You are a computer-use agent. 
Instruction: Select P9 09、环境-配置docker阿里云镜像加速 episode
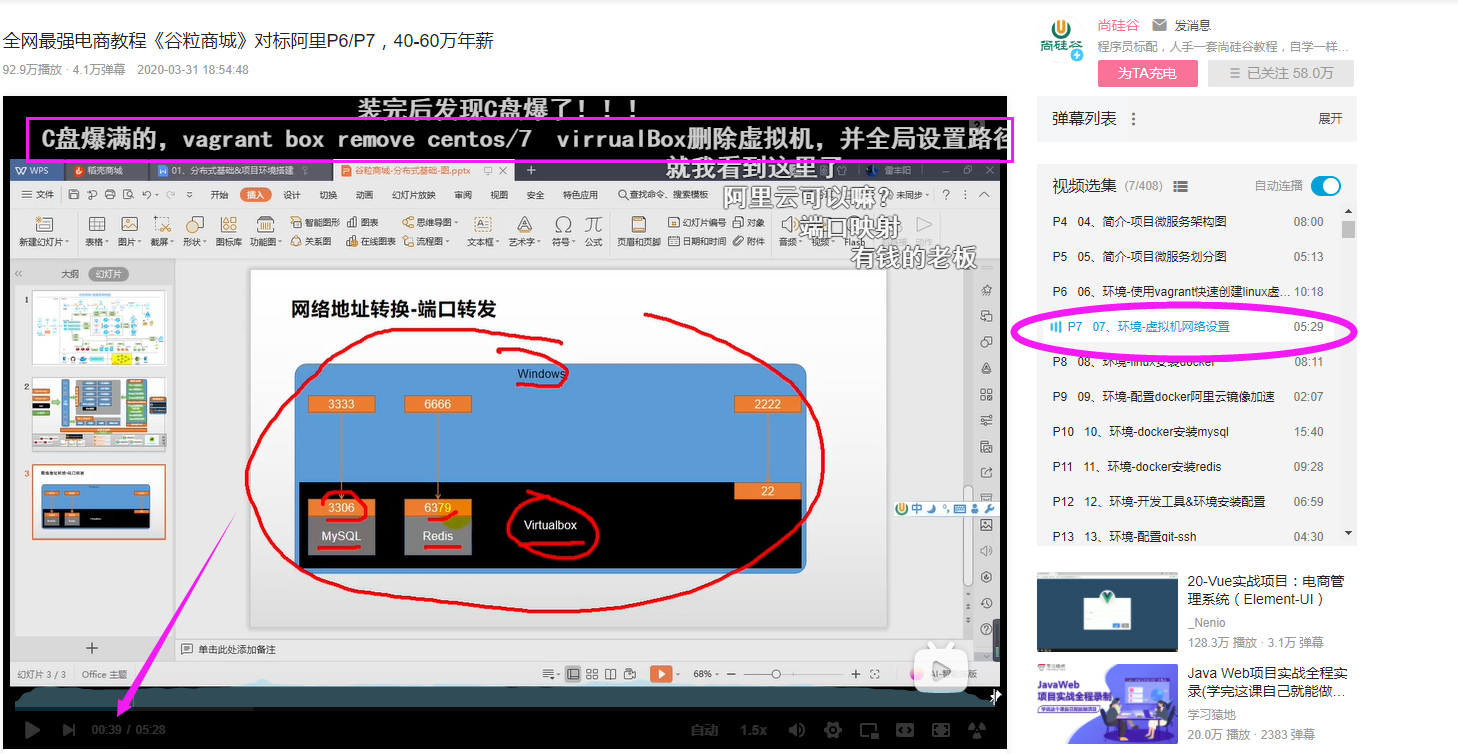1188,397
